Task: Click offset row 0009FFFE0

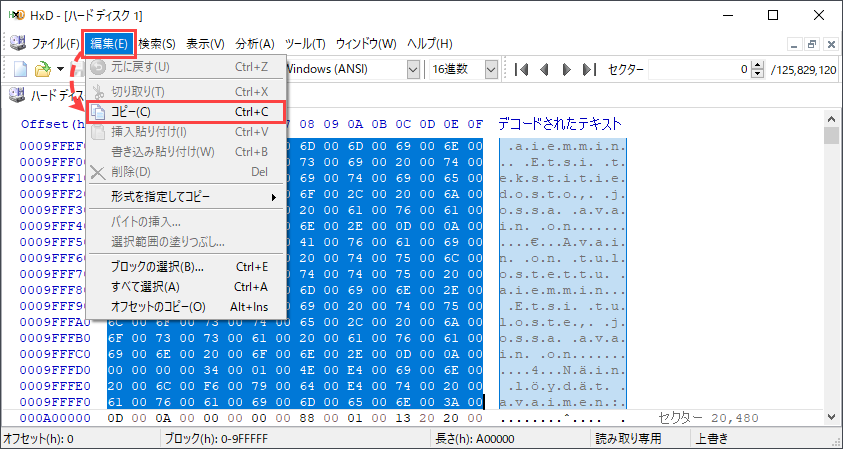Action: click(55, 386)
